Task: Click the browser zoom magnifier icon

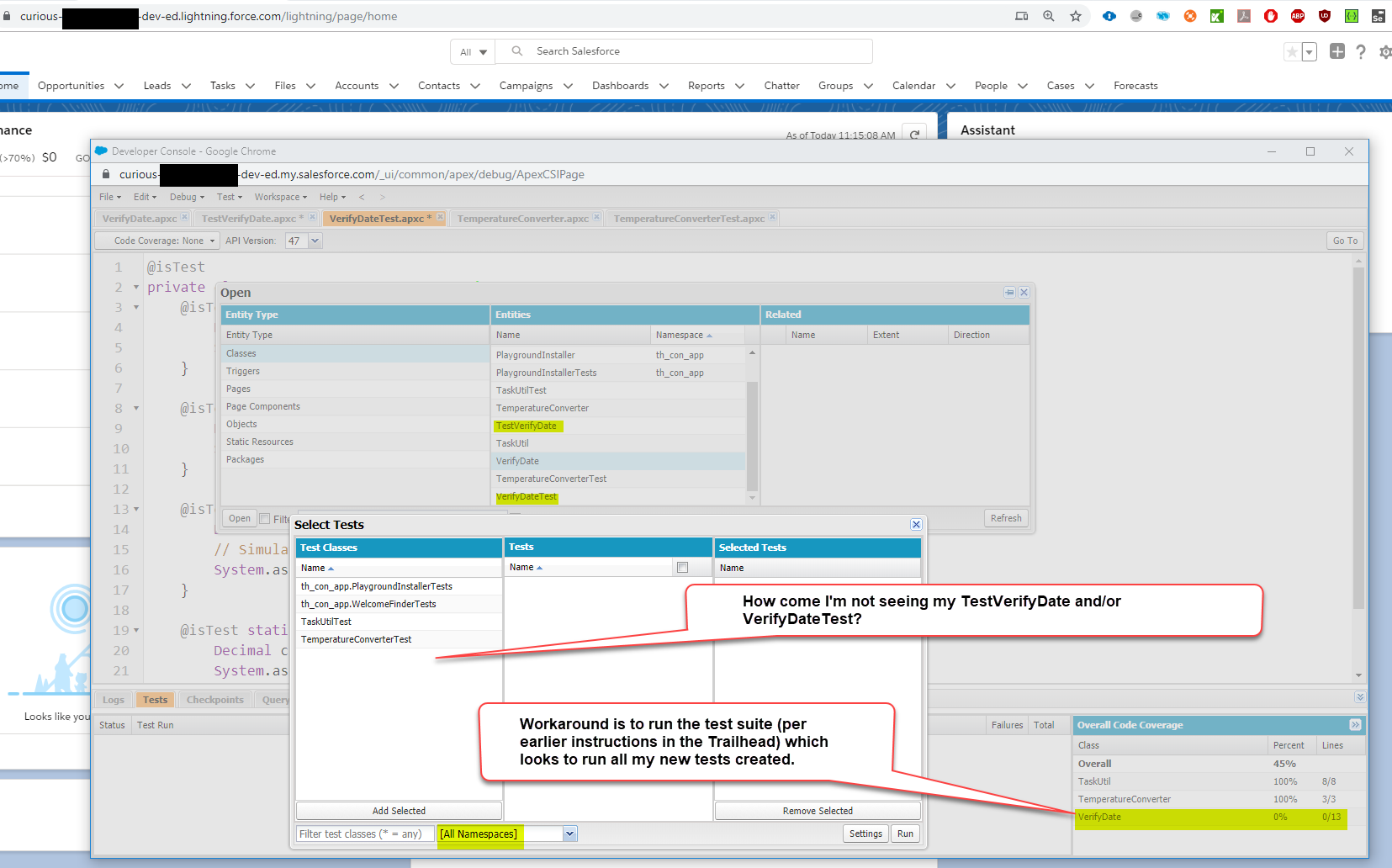Action: pos(1049,16)
